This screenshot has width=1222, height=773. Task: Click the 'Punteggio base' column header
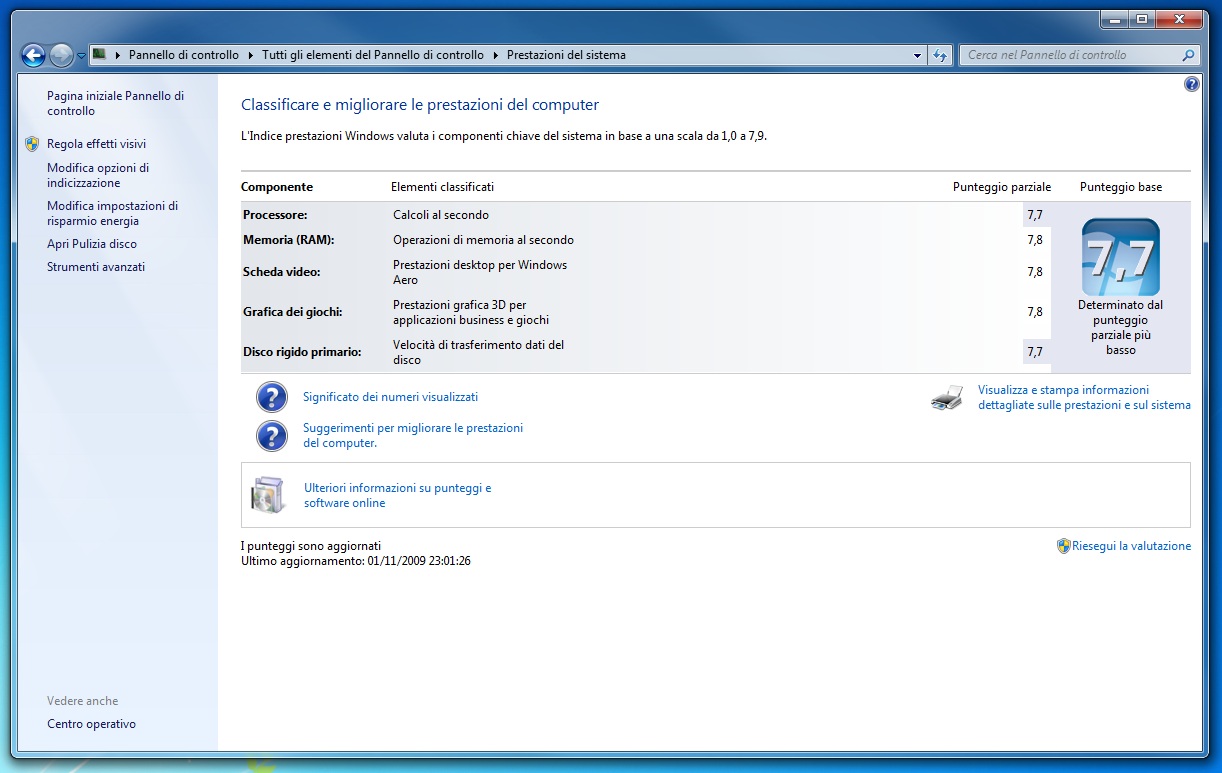pyautogui.click(x=1121, y=187)
